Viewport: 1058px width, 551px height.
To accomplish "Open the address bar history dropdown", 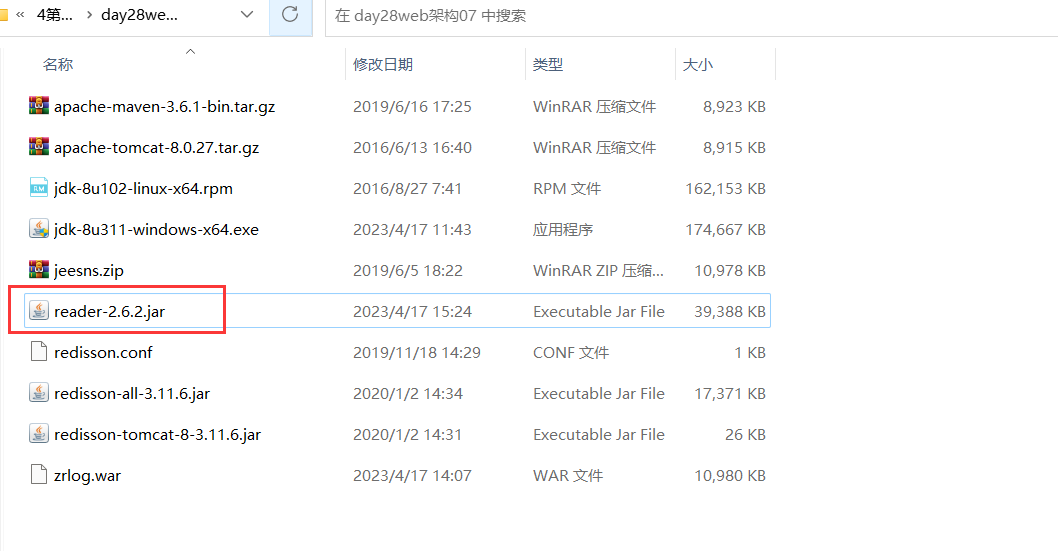I will click(248, 15).
